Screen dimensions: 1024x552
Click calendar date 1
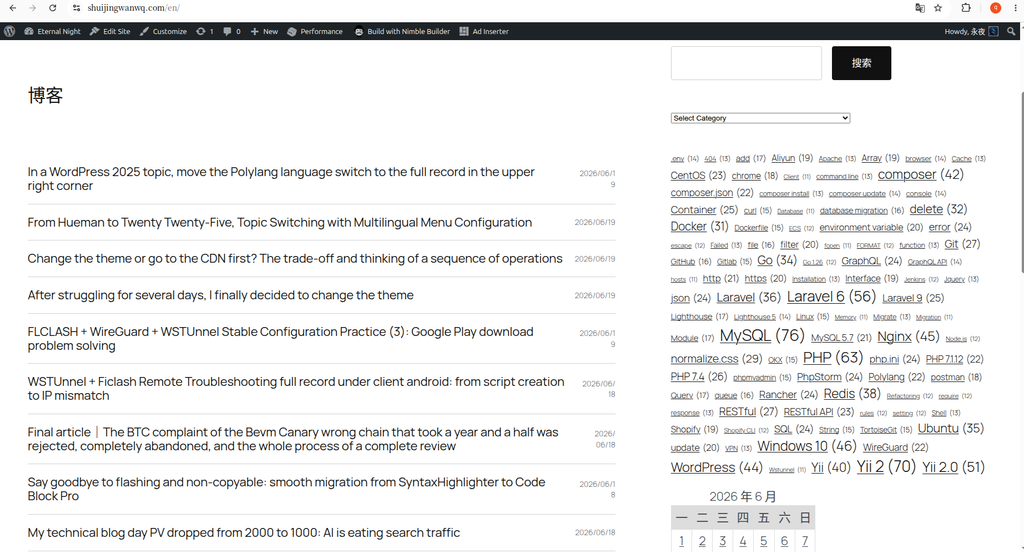tap(681, 541)
